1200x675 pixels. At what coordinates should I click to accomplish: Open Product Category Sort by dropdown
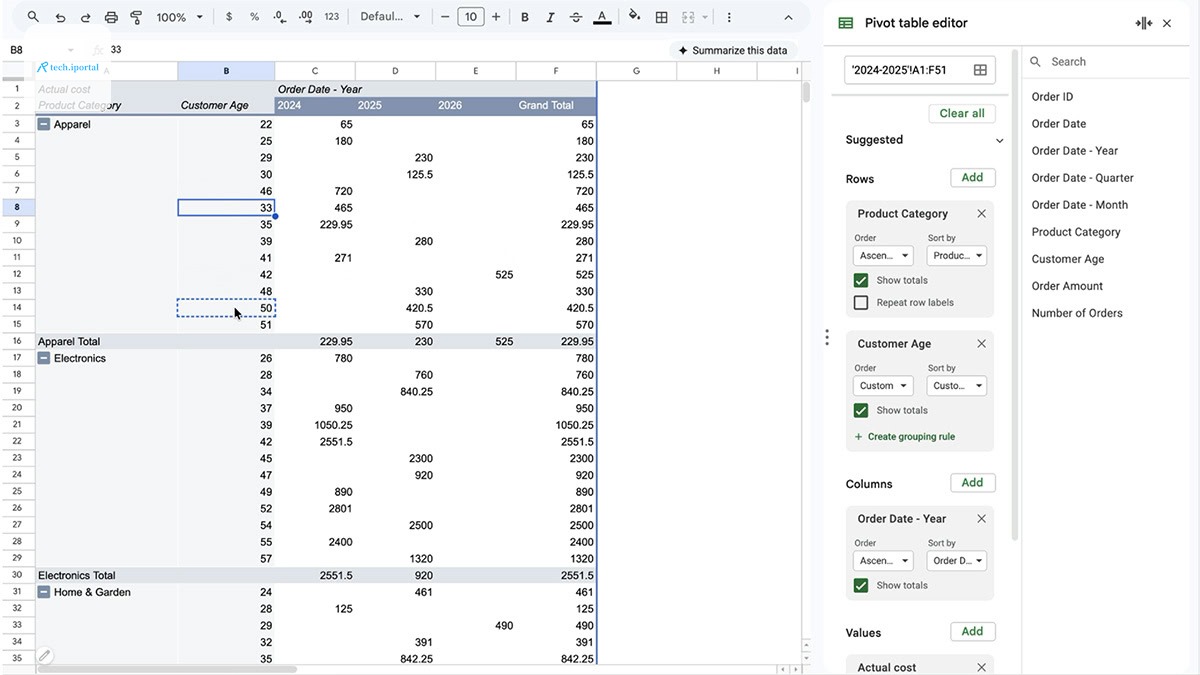point(957,255)
